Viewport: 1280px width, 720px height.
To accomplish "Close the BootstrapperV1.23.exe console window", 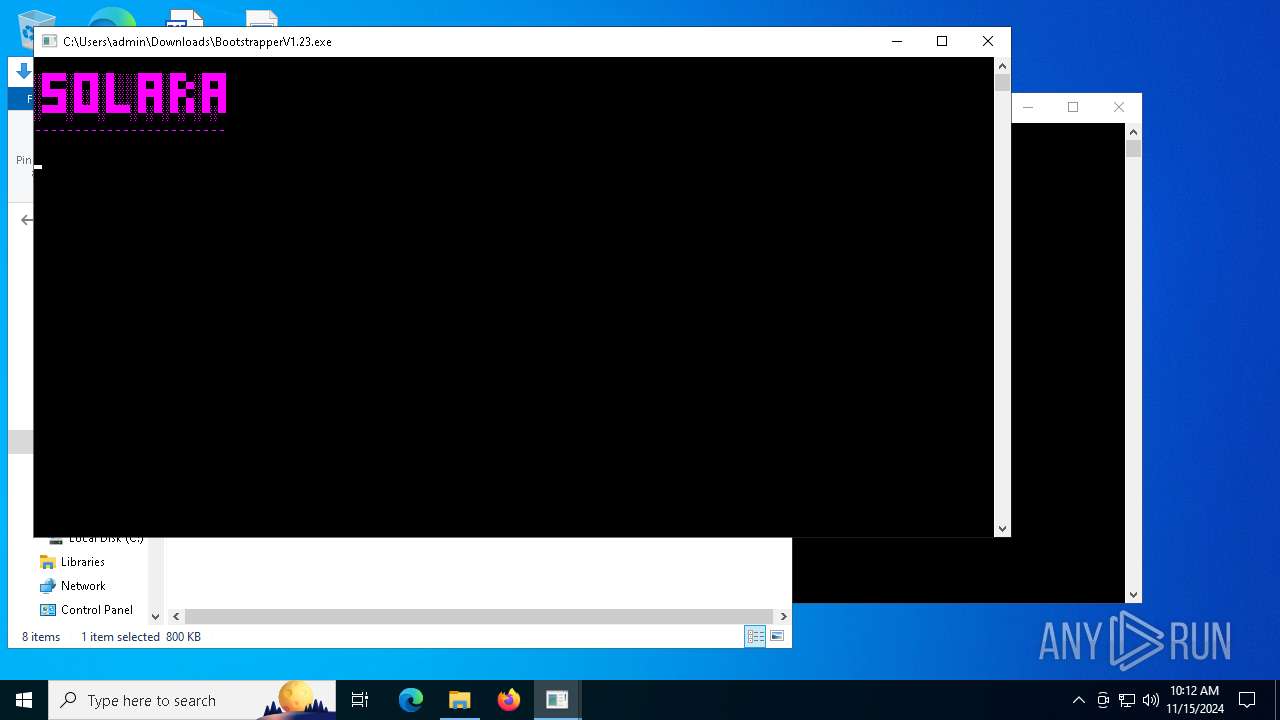I will 988,41.
